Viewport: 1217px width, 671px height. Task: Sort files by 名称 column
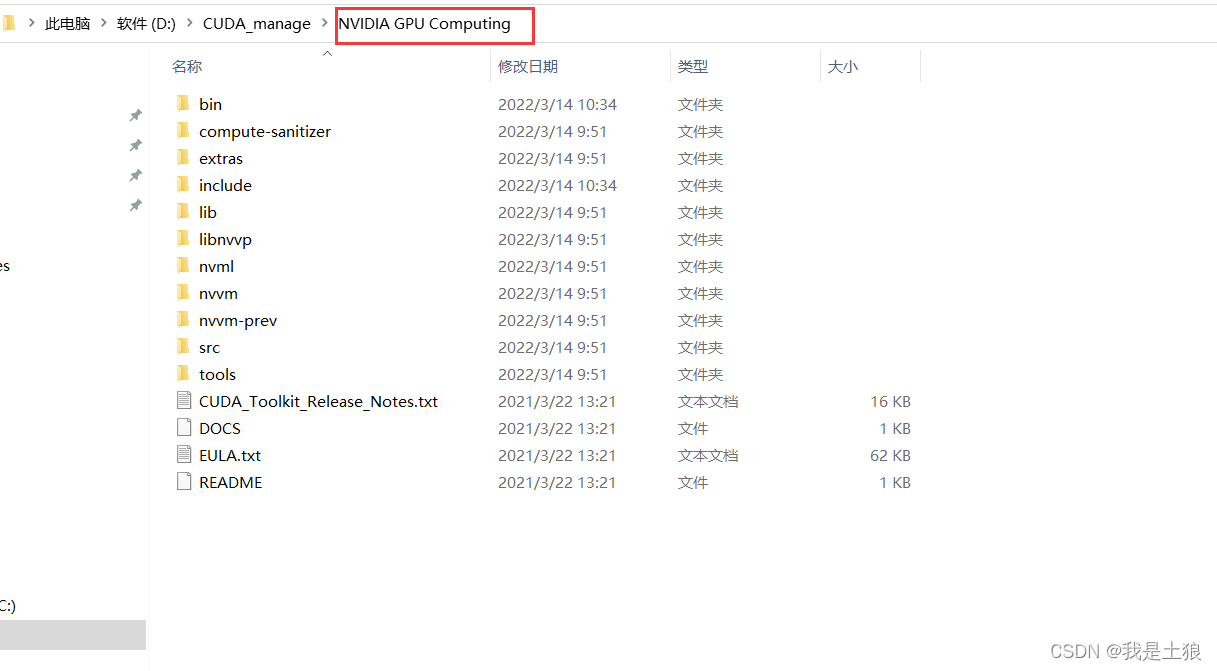(x=187, y=66)
